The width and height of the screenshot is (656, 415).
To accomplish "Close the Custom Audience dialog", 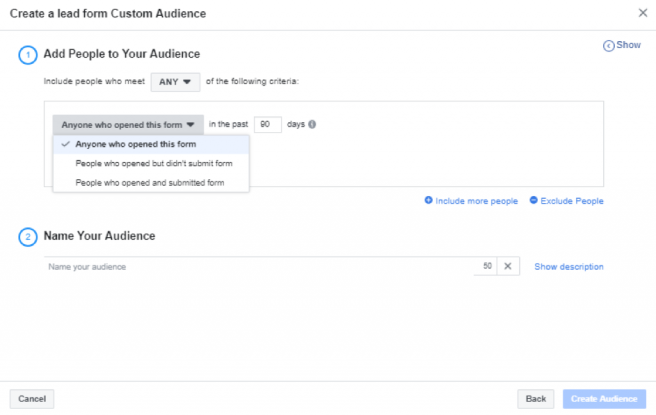I will [643, 13].
